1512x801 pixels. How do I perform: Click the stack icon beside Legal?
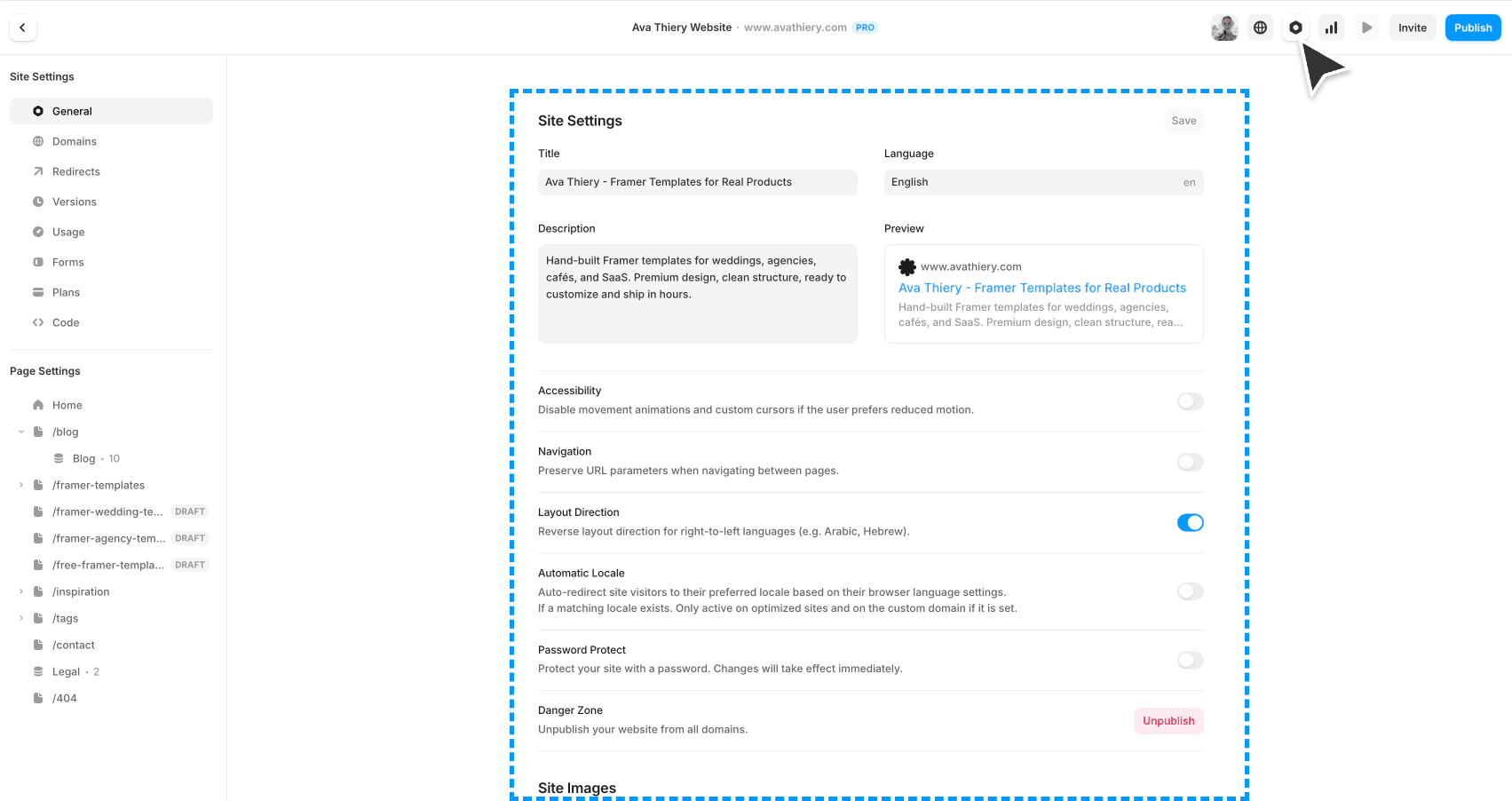[38, 671]
